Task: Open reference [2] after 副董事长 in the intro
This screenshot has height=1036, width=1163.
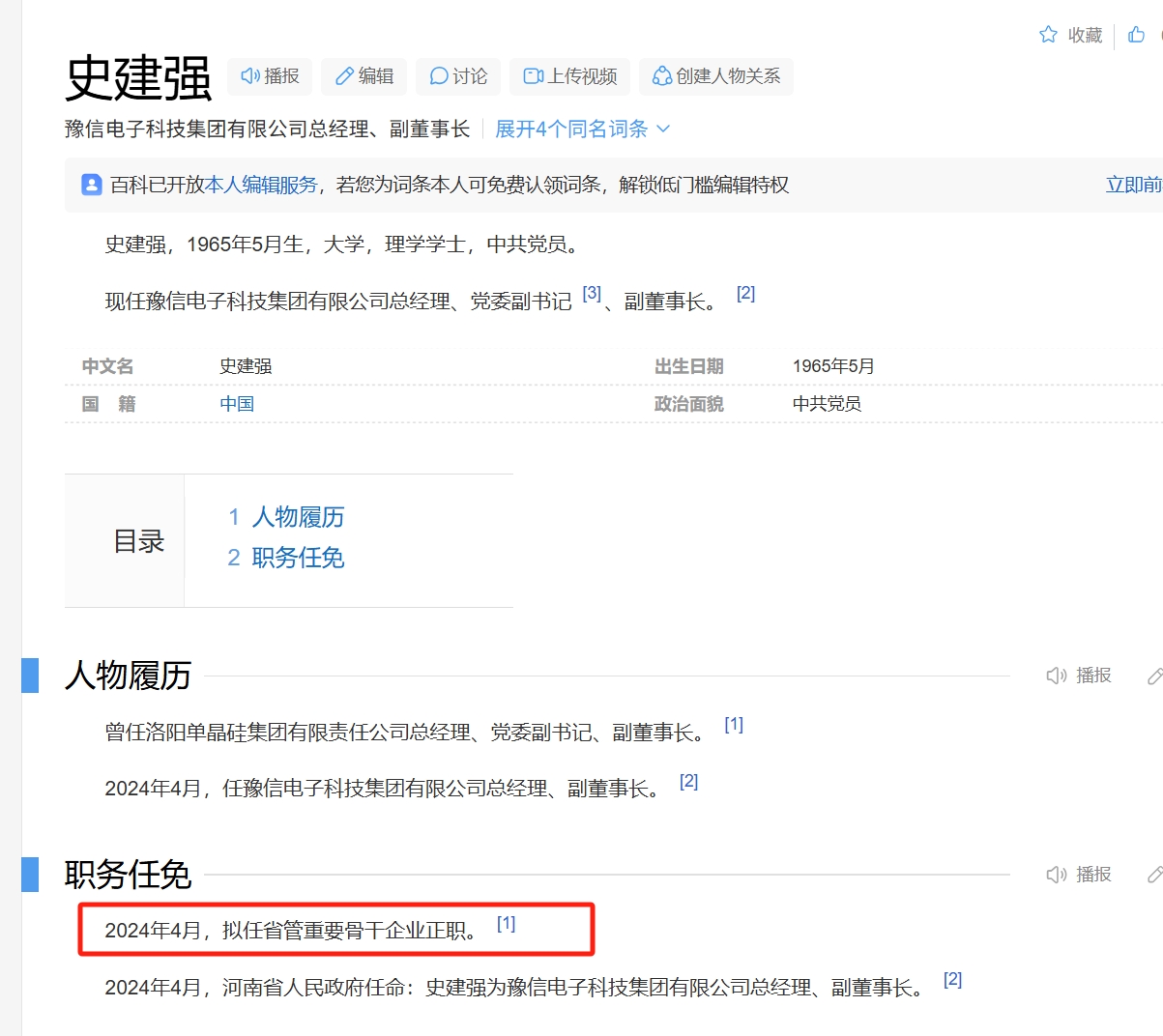Action: coord(745,293)
